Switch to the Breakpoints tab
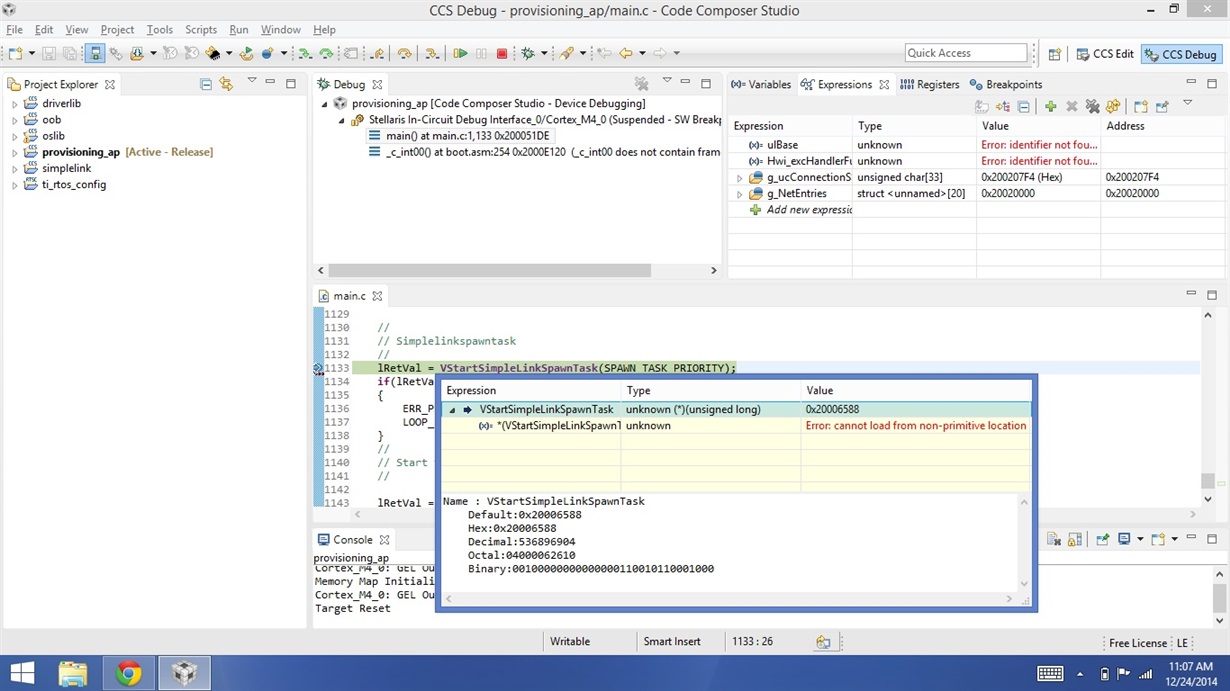The image size is (1230, 691). [1005, 84]
